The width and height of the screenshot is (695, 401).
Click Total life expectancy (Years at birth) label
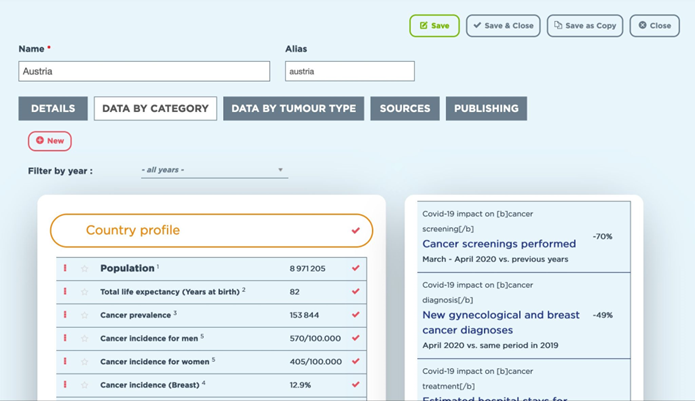170,292
